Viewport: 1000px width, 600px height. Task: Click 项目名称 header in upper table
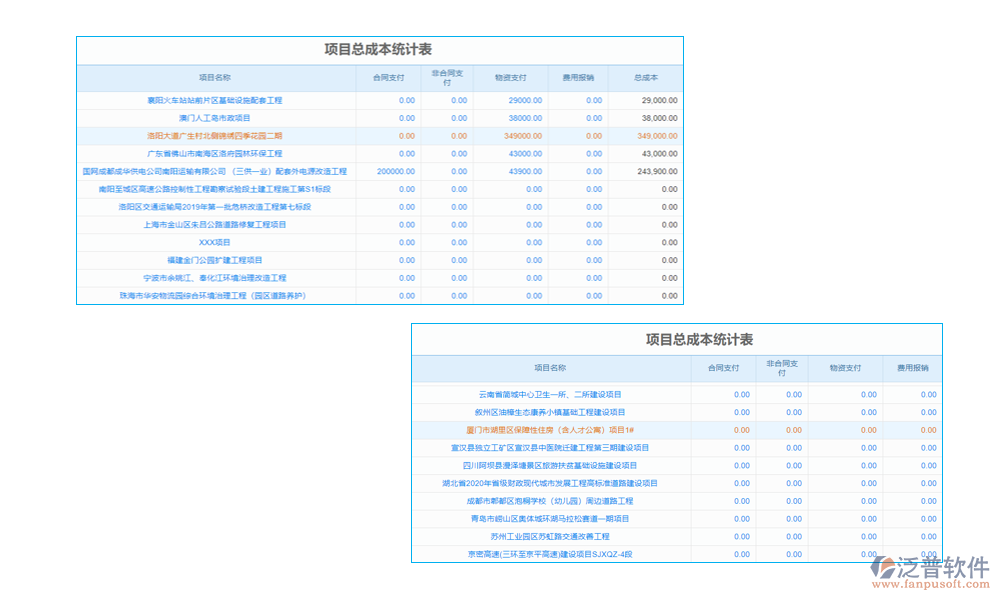(215, 77)
